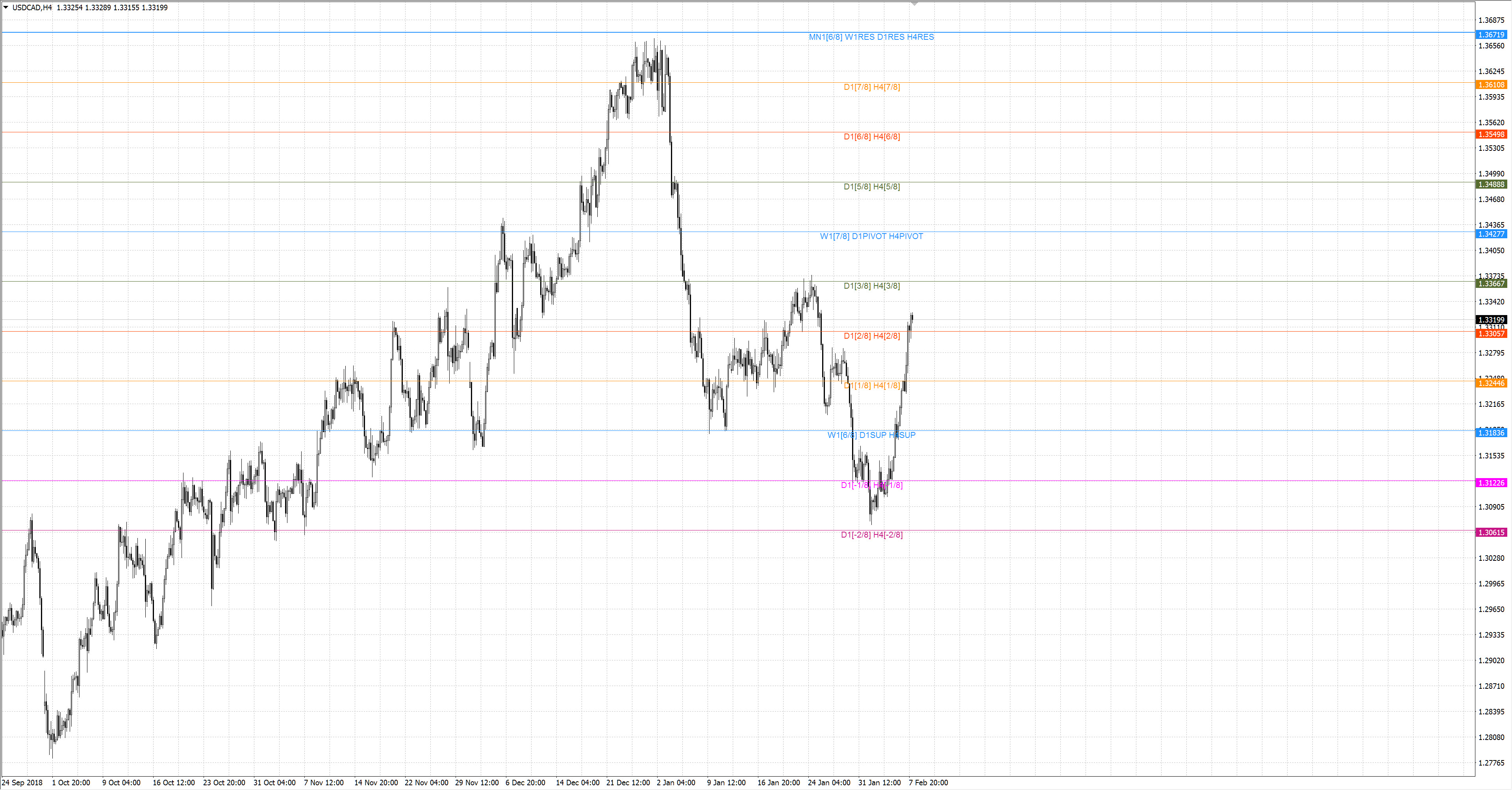Click the USDCAD,H4 chart title text
Image resolution: width=1512 pixels, height=790 pixels.
tap(31, 7)
